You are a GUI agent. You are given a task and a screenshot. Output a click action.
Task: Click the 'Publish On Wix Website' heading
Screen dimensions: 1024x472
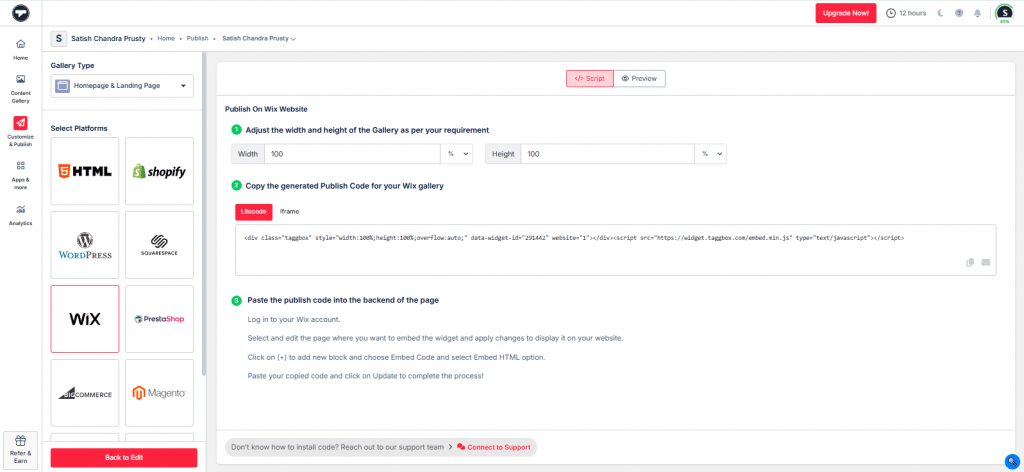click(x=266, y=109)
